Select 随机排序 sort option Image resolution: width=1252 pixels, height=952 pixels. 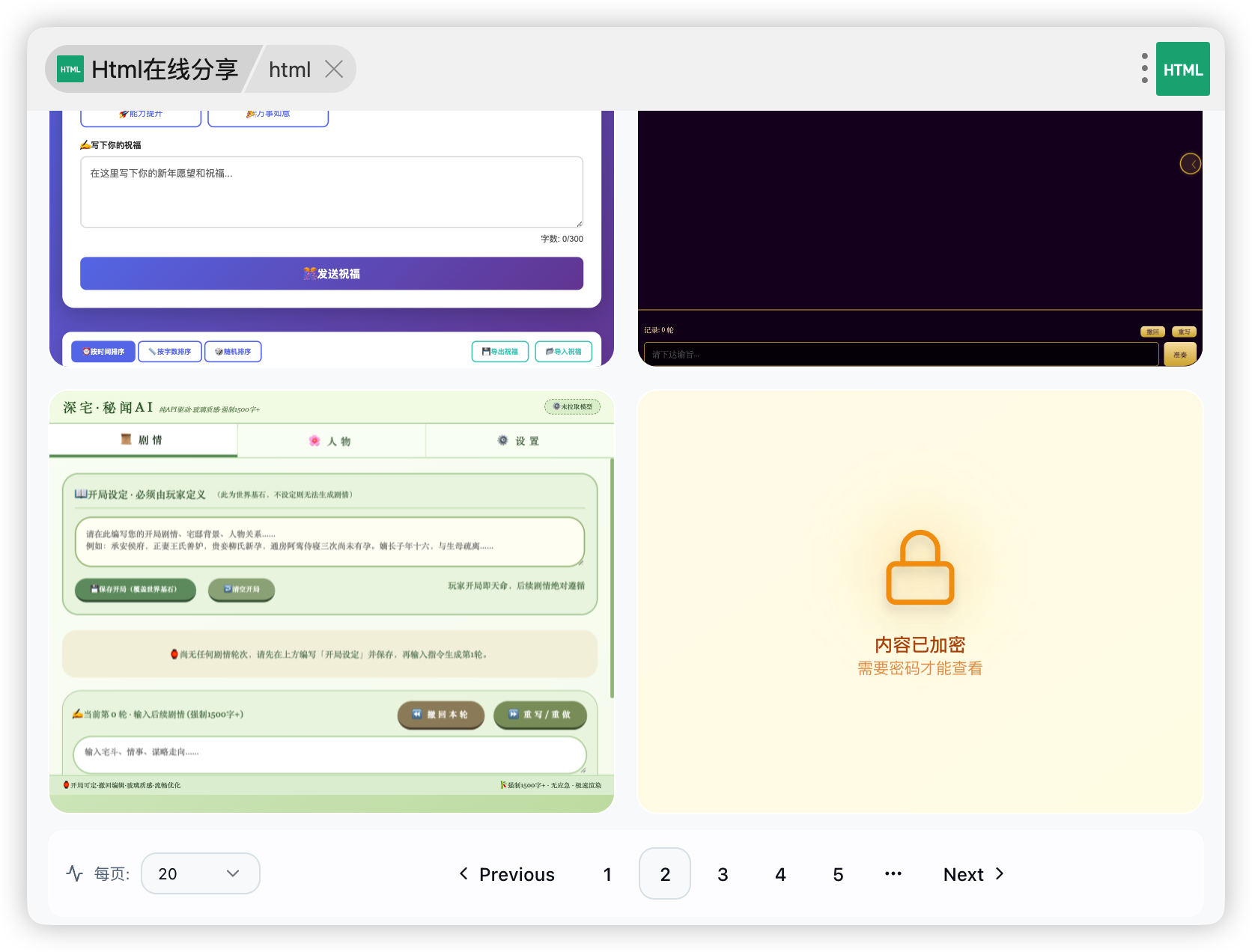233,352
